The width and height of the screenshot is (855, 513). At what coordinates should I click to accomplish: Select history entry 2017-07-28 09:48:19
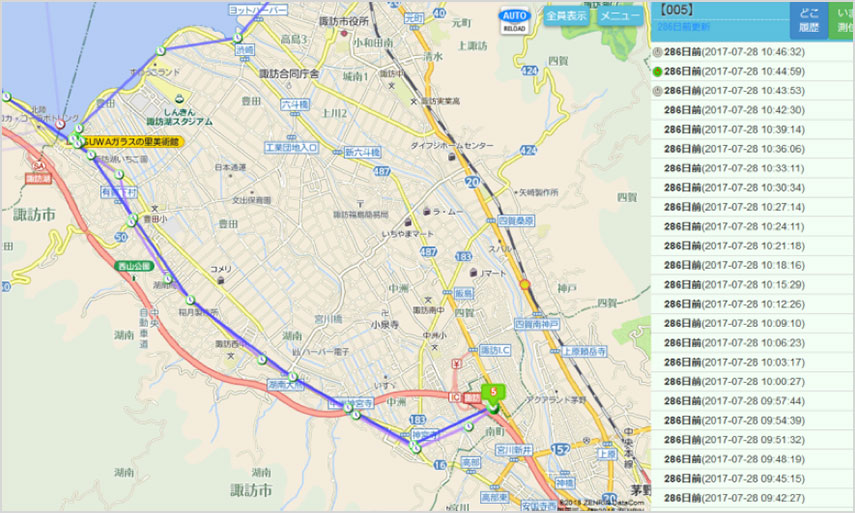click(x=752, y=460)
